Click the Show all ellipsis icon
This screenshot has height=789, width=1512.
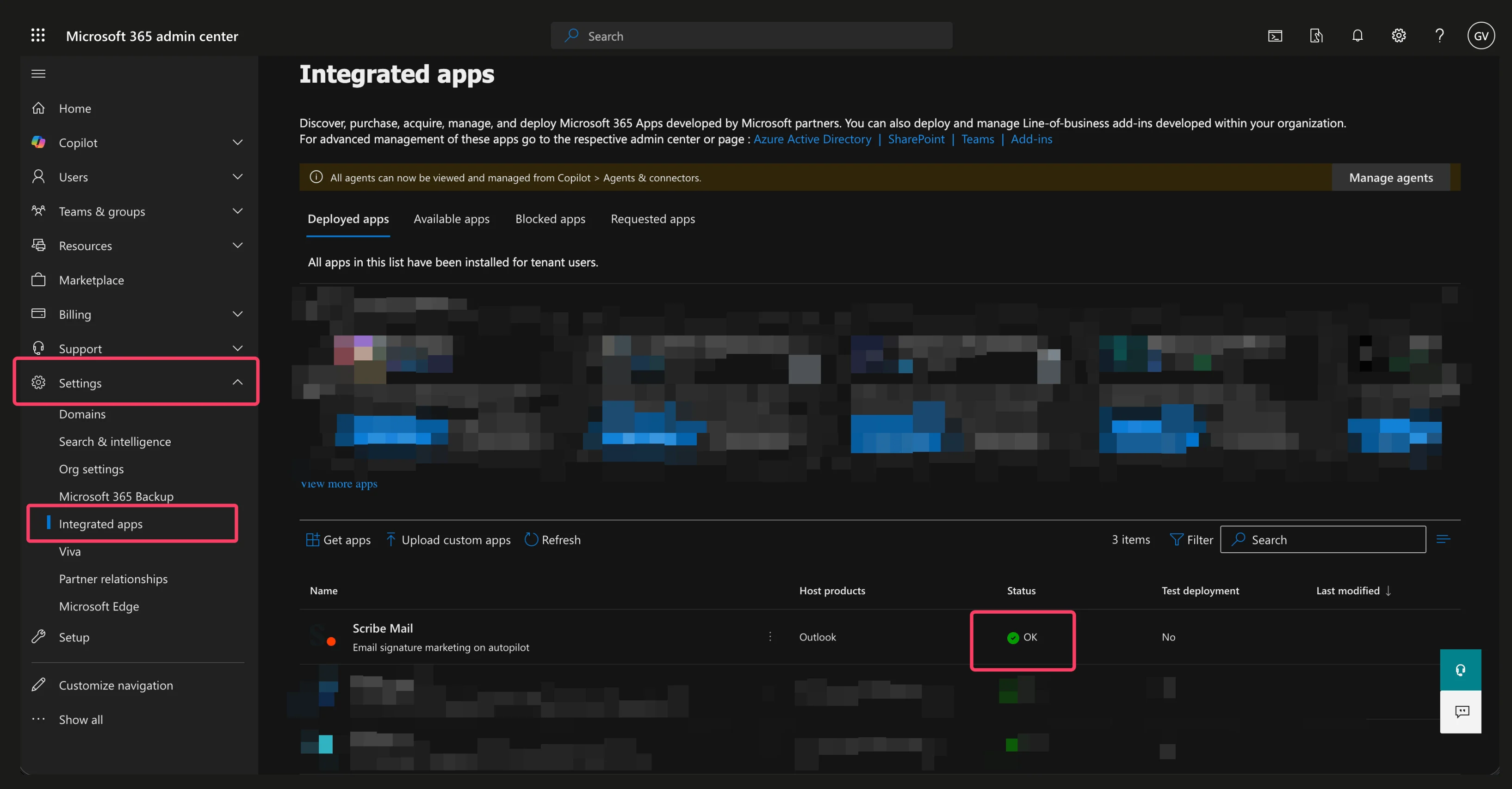click(38, 719)
